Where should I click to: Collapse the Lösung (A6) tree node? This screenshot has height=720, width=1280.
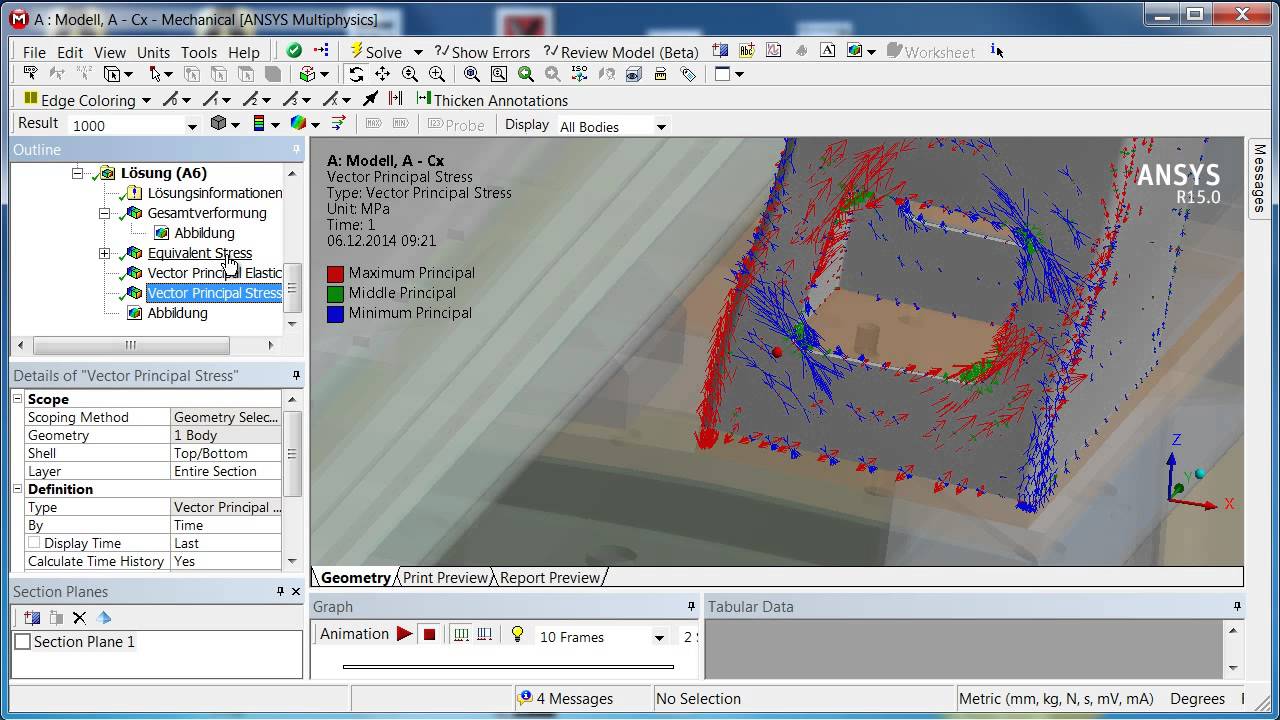(77, 173)
